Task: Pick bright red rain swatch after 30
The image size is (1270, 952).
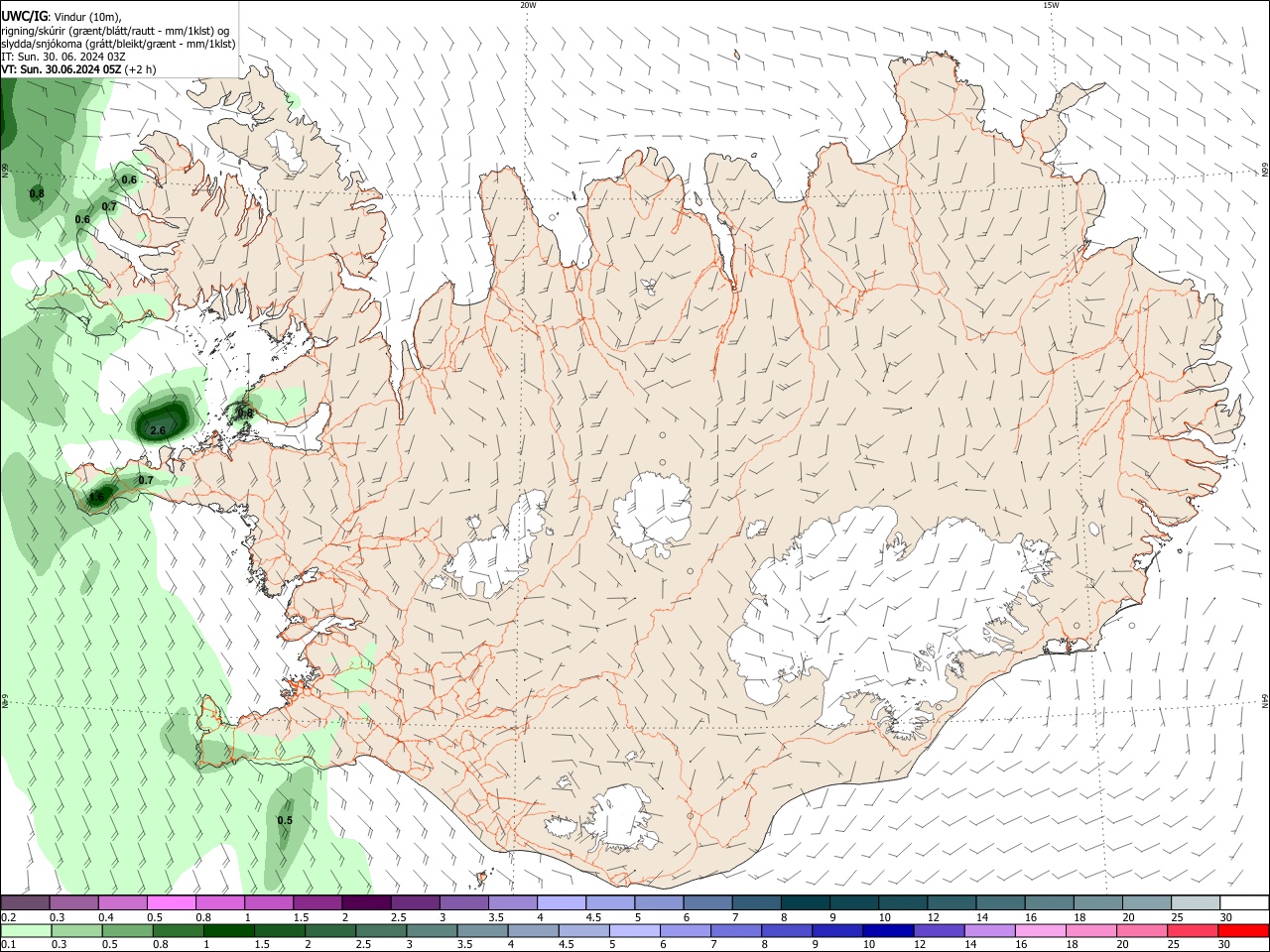Action: coord(1244,930)
